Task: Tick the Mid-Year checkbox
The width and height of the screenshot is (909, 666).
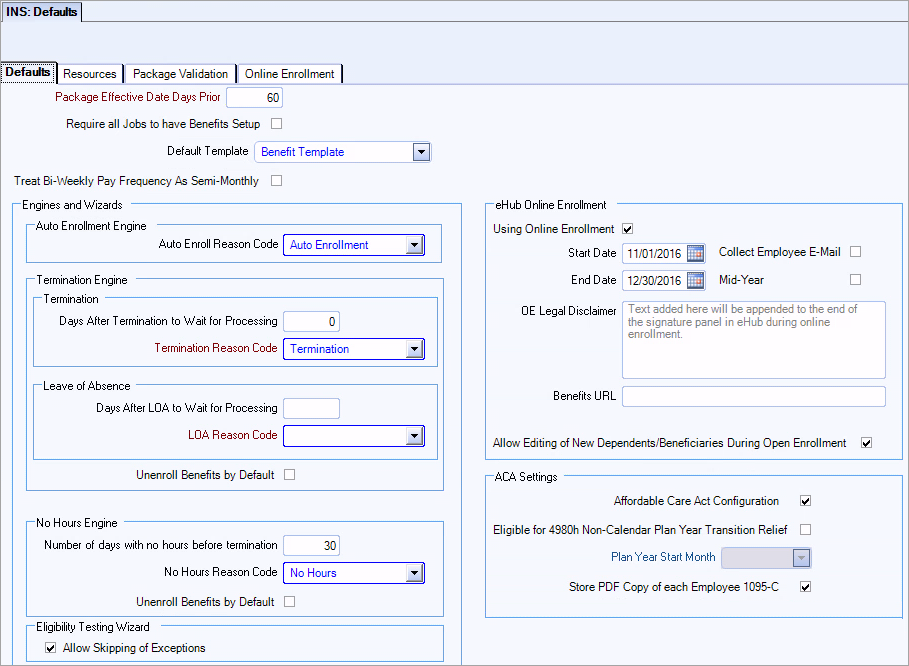Action: click(x=855, y=280)
